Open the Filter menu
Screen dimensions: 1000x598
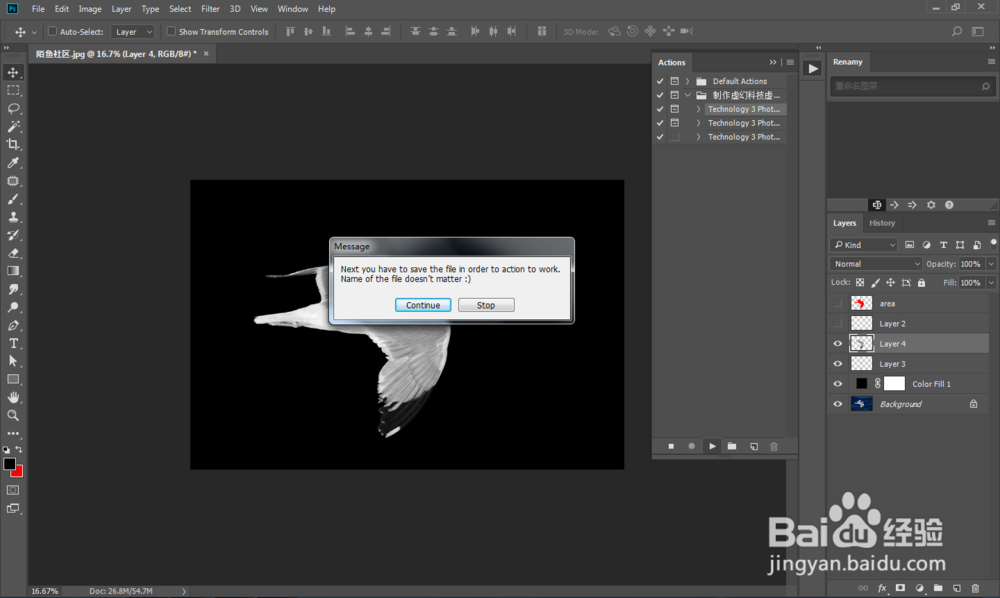[x=210, y=9]
